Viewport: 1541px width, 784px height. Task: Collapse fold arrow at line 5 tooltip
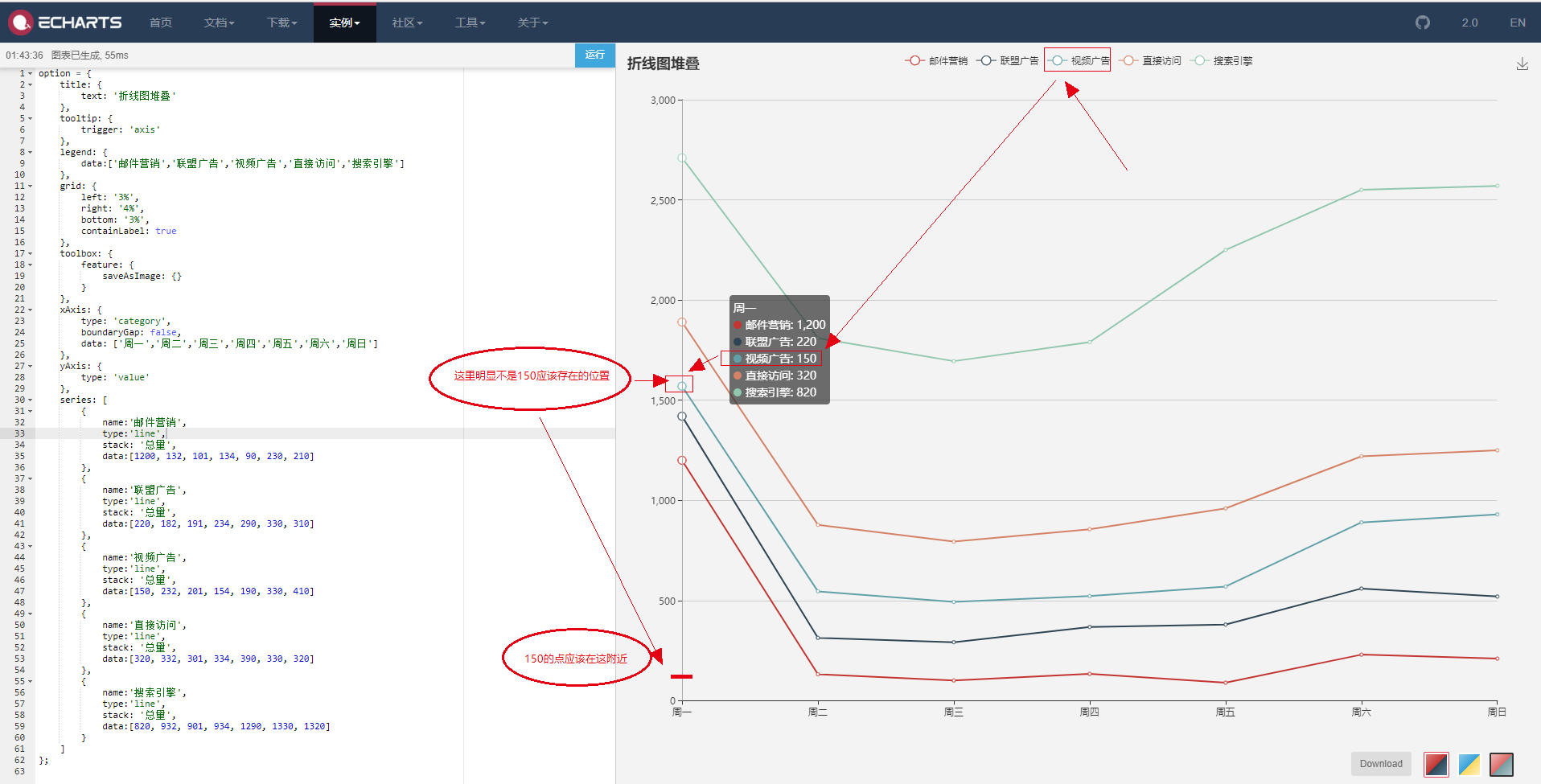[x=31, y=118]
